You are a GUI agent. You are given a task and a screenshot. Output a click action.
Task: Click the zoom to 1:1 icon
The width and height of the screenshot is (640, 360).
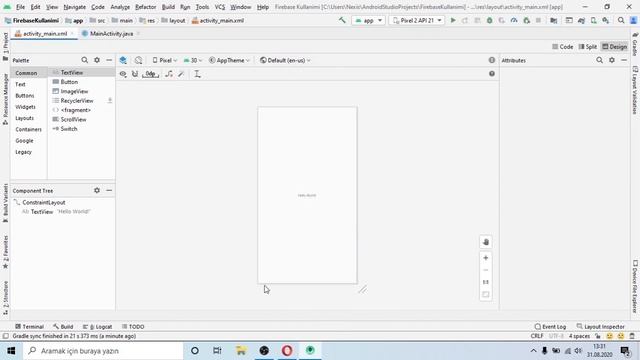pyautogui.click(x=486, y=282)
